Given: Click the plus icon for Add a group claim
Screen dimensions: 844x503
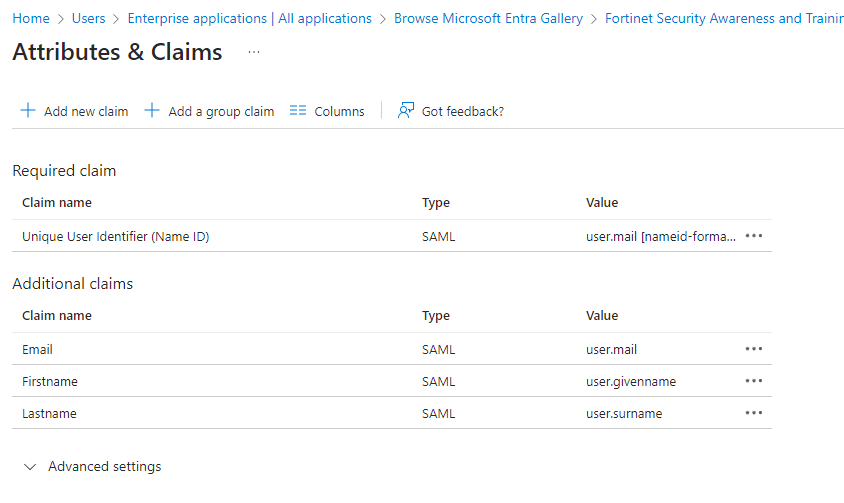Looking at the screenshot, I should click(152, 111).
